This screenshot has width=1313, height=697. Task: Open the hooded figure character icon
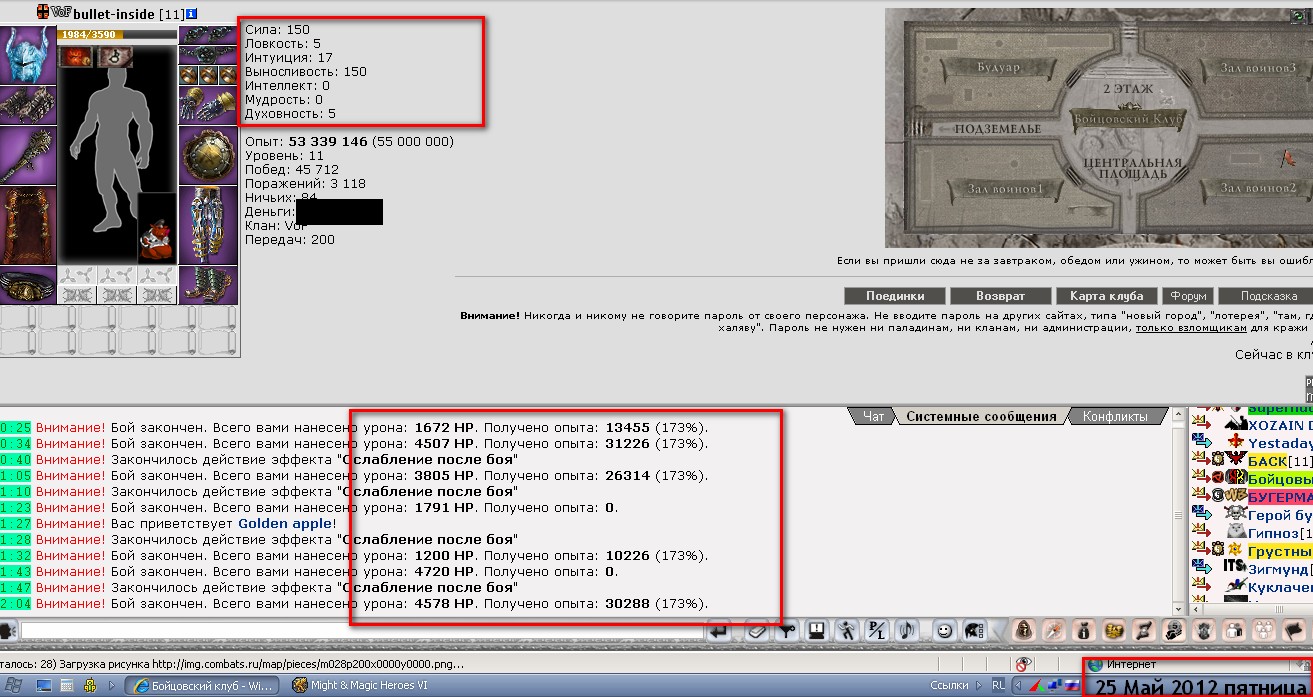[x=1025, y=630]
